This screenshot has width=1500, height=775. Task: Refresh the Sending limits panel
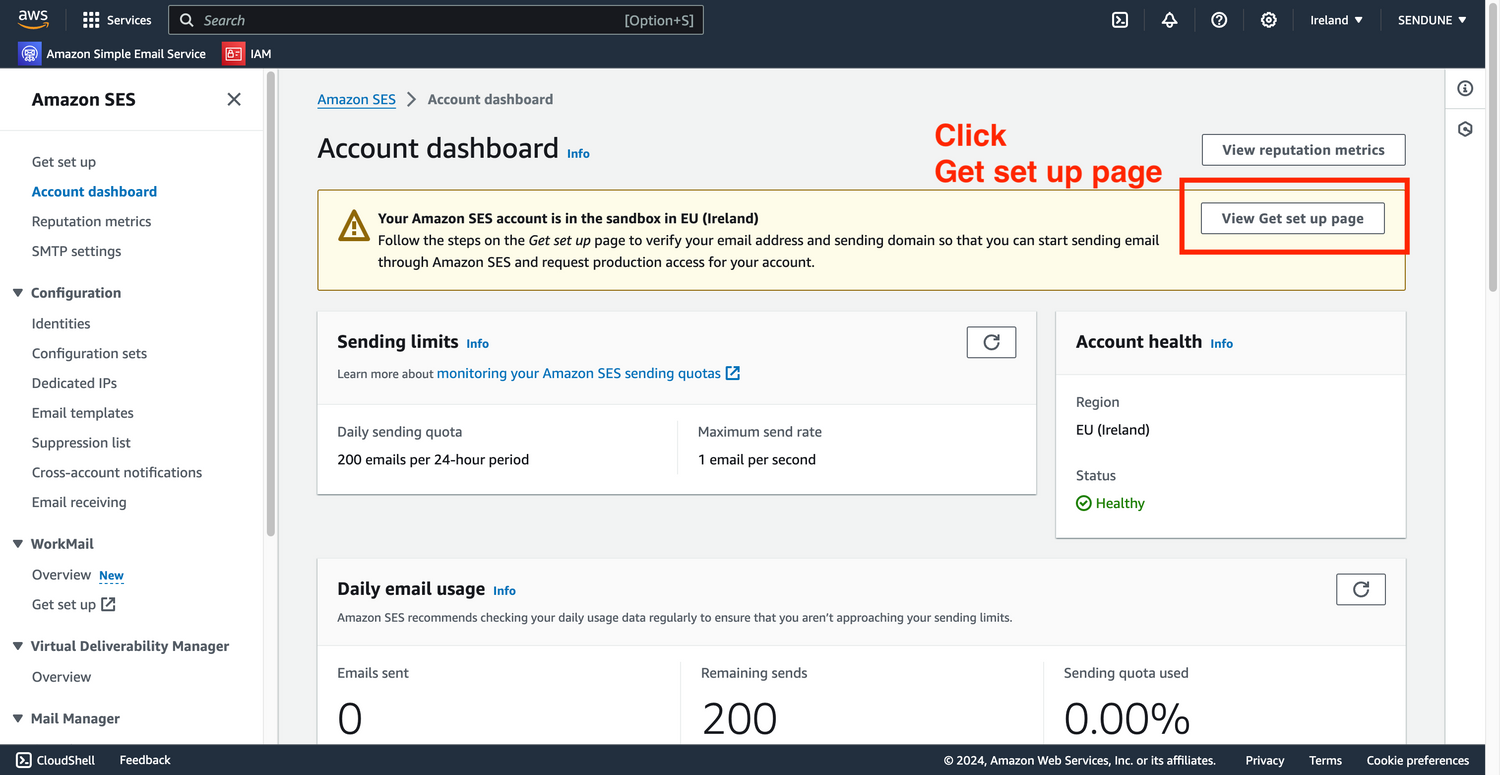(991, 342)
